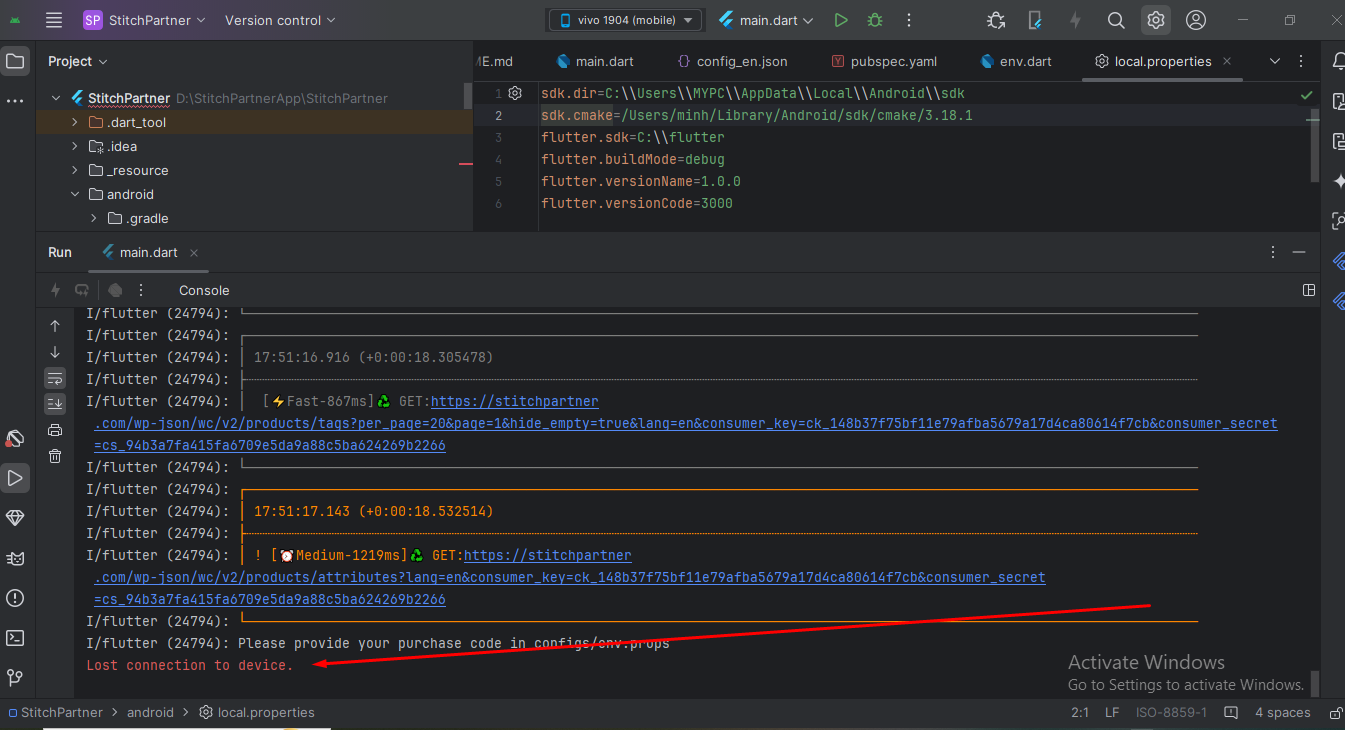Open Flutter Device Selection phone icon
Image resolution: width=1345 pixels, height=730 pixels.
(1035, 20)
